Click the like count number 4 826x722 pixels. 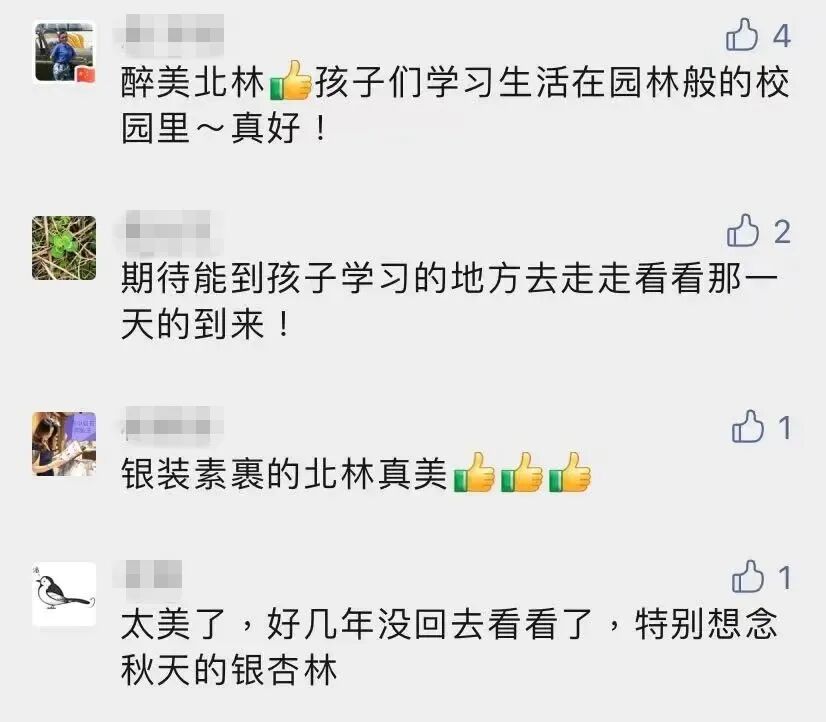click(782, 36)
